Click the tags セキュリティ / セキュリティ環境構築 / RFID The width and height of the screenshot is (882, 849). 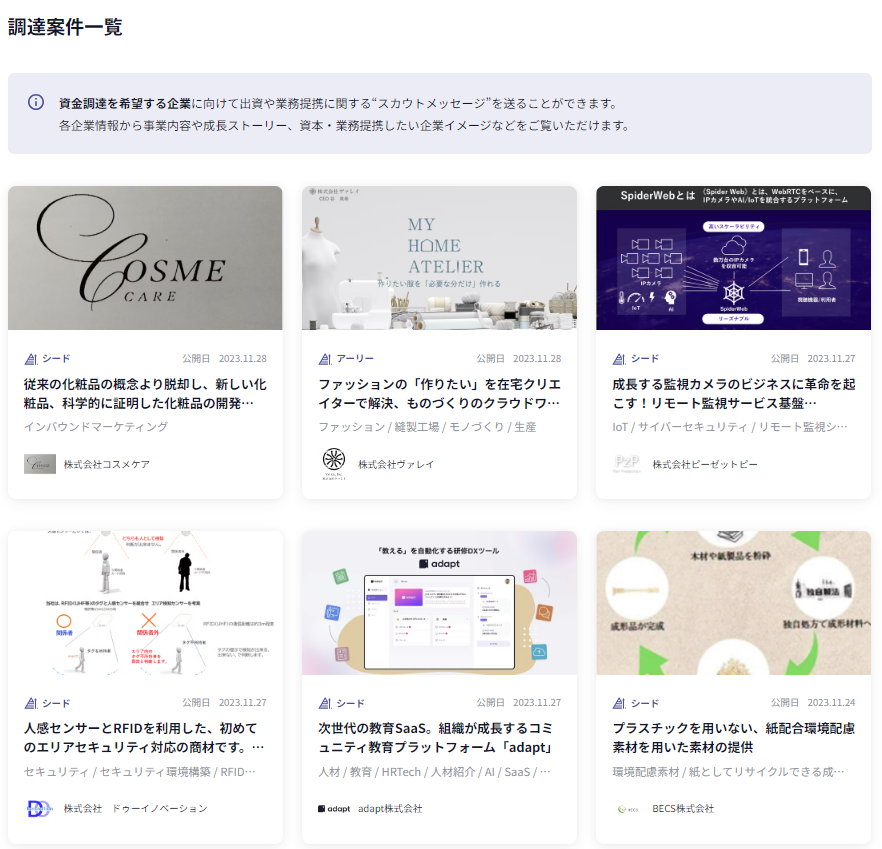point(140,771)
